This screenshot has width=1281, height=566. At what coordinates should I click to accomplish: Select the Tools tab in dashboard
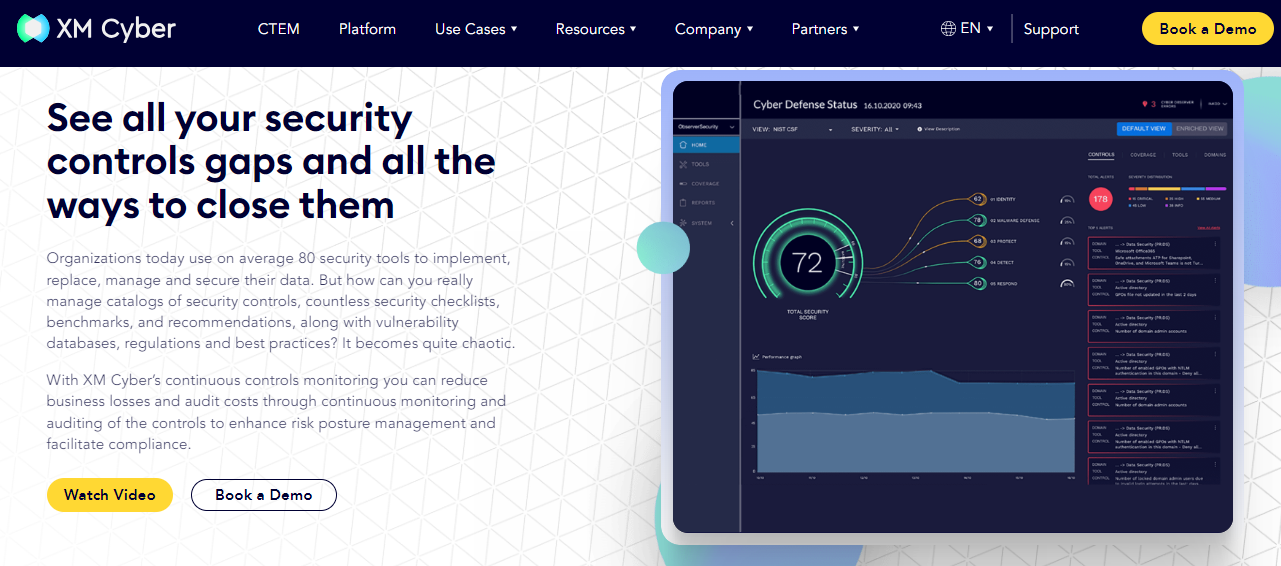click(1180, 156)
